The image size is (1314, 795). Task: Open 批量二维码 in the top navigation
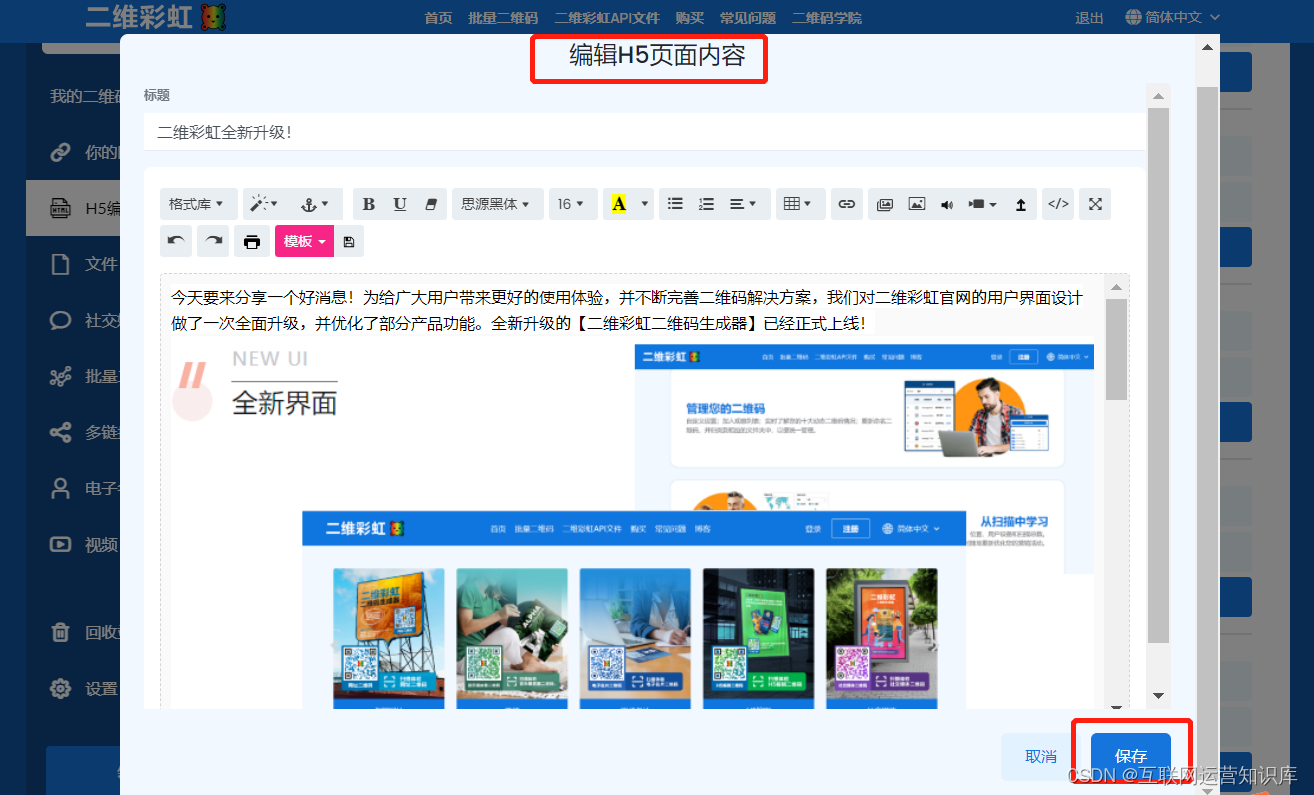503,18
